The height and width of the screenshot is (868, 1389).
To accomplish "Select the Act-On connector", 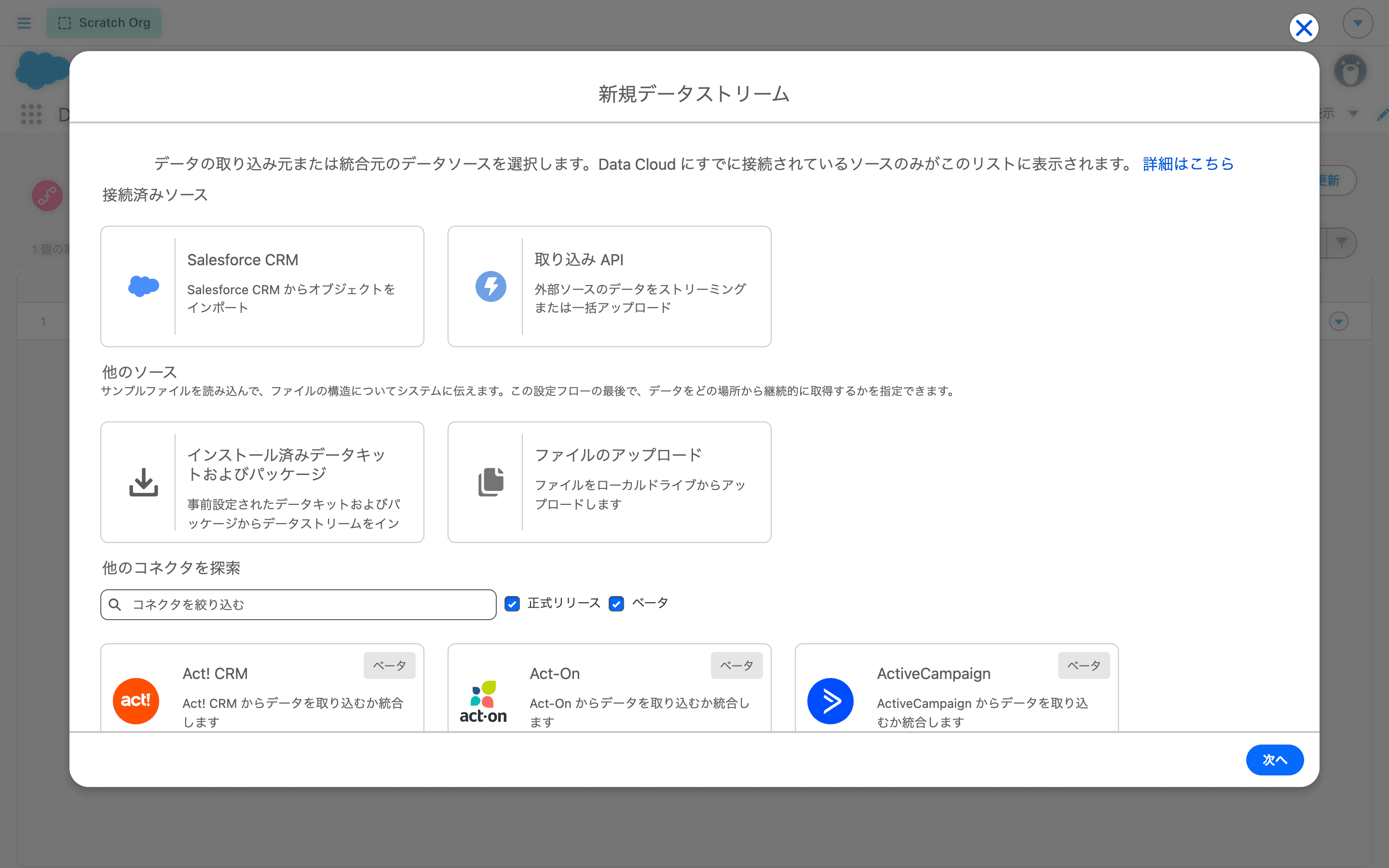I will click(609, 688).
